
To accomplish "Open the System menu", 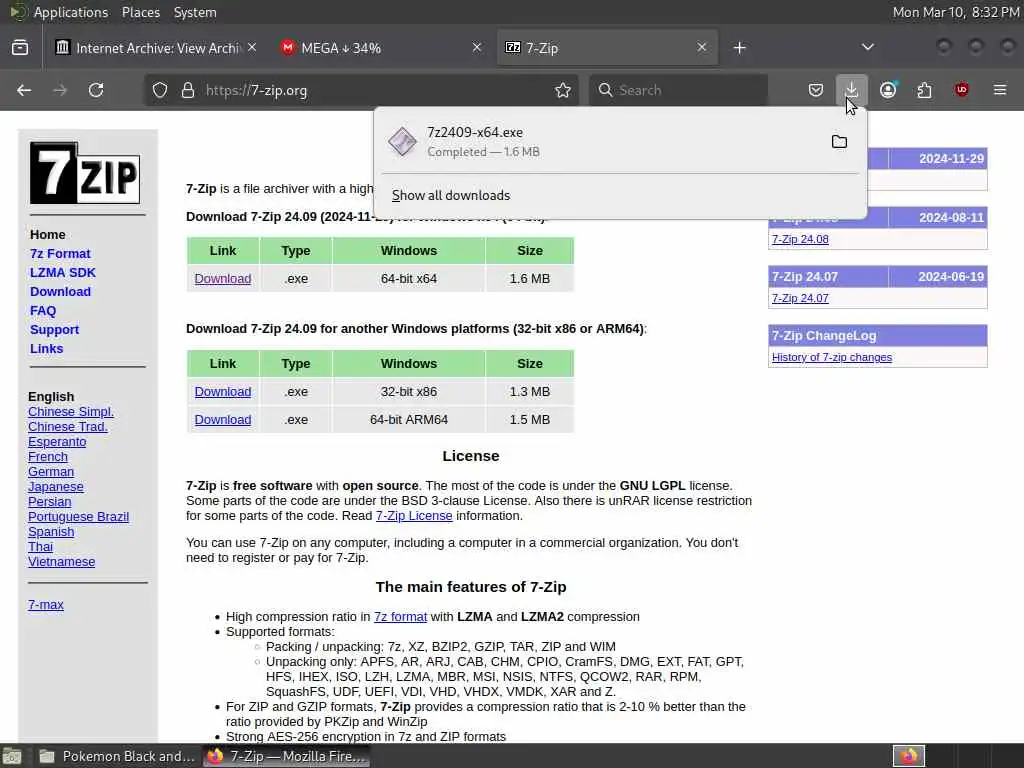I will tap(195, 12).
